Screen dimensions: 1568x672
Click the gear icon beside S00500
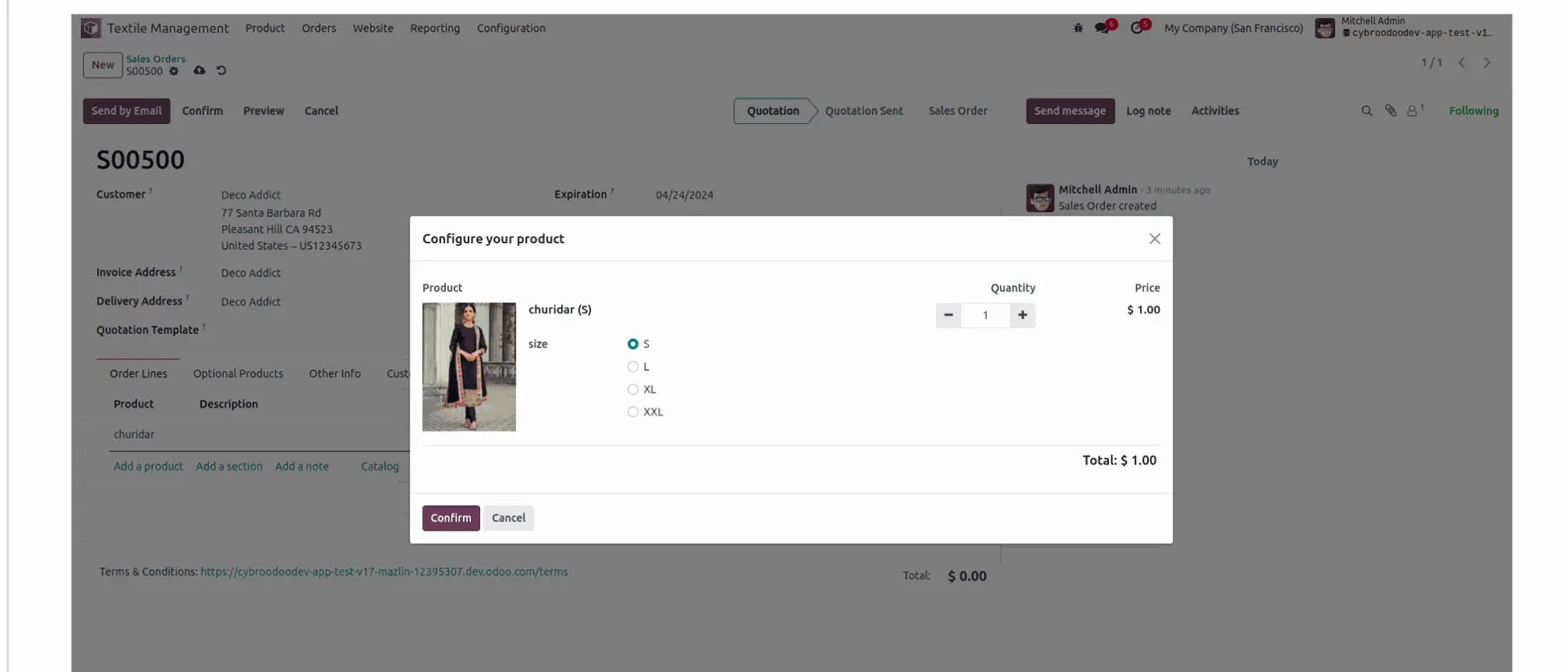[x=174, y=71]
